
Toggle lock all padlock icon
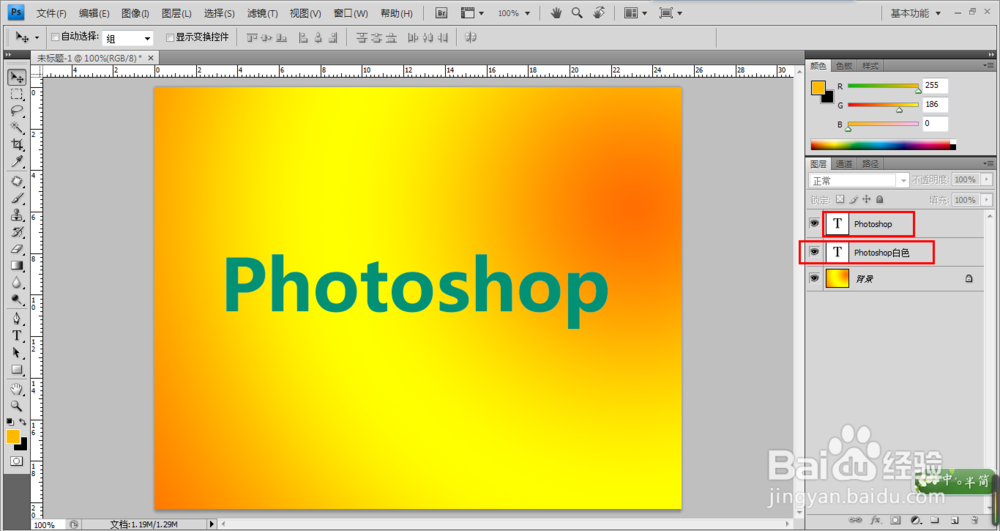[879, 200]
